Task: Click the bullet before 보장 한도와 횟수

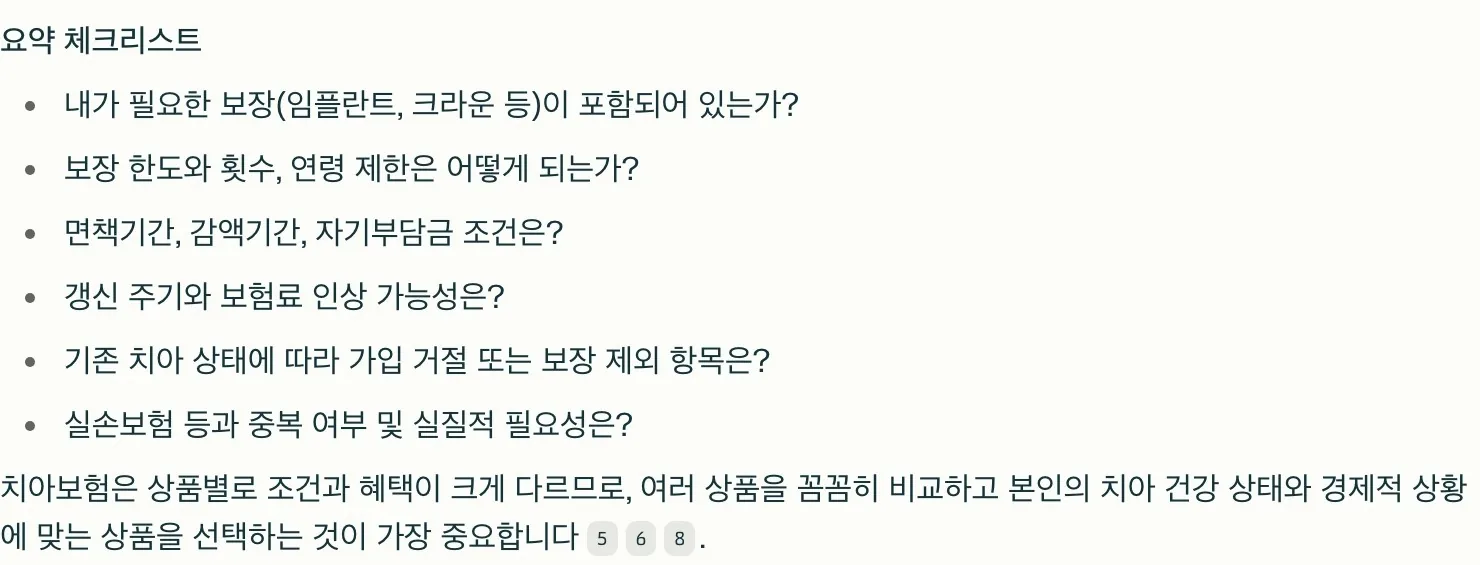Action: click(x=31, y=169)
